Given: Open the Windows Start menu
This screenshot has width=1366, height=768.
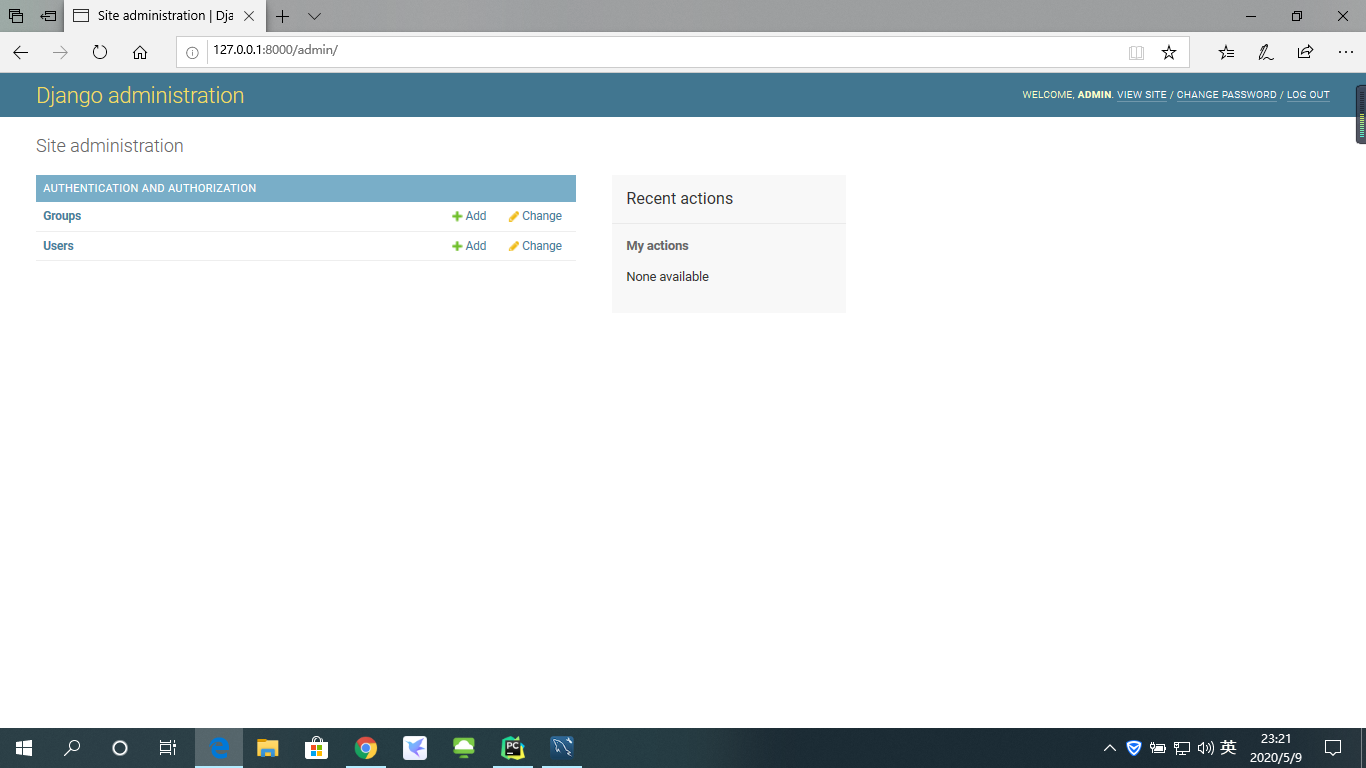Looking at the screenshot, I should pyautogui.click(x=24, y=748).
